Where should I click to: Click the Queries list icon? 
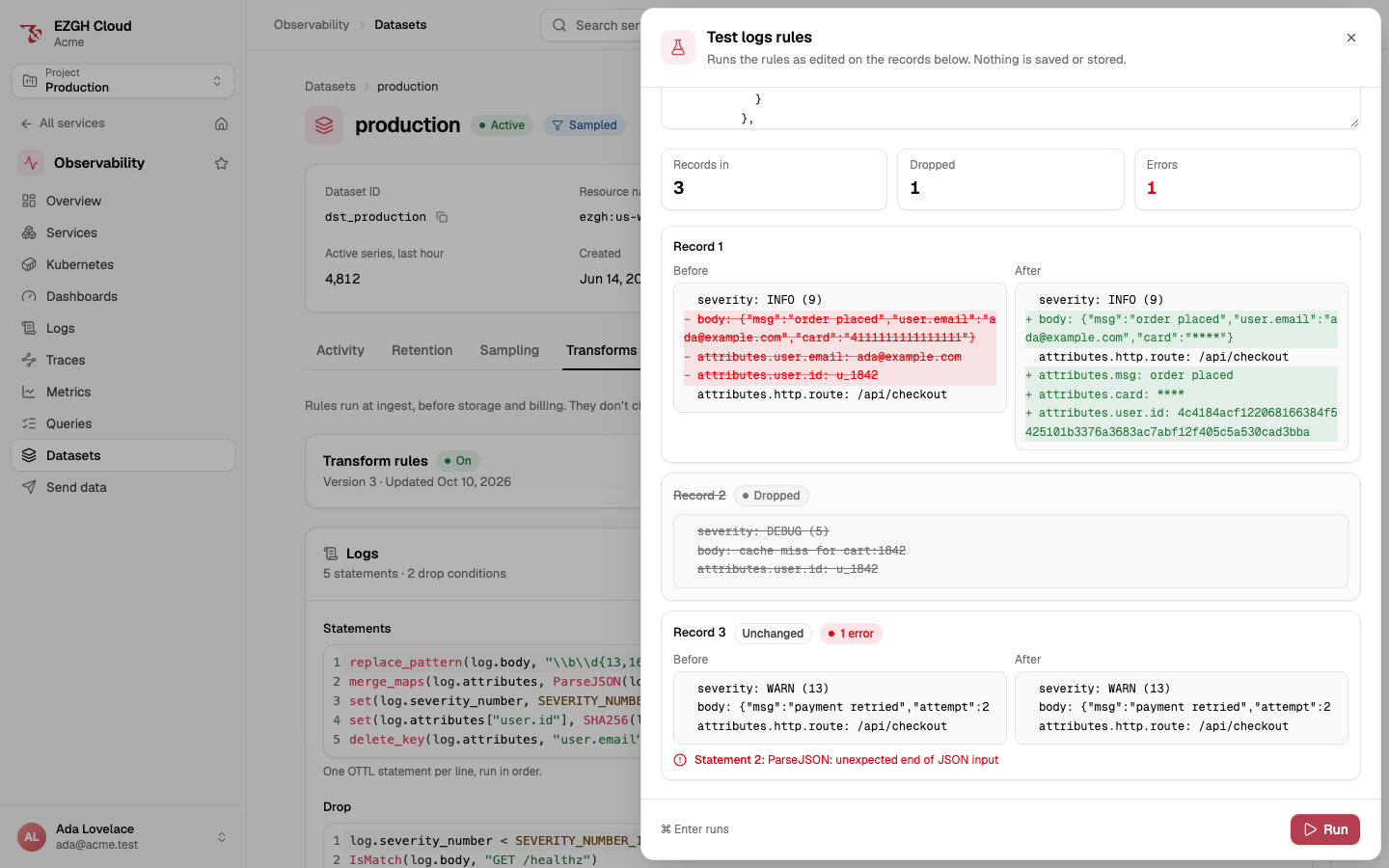coord(29,423)
